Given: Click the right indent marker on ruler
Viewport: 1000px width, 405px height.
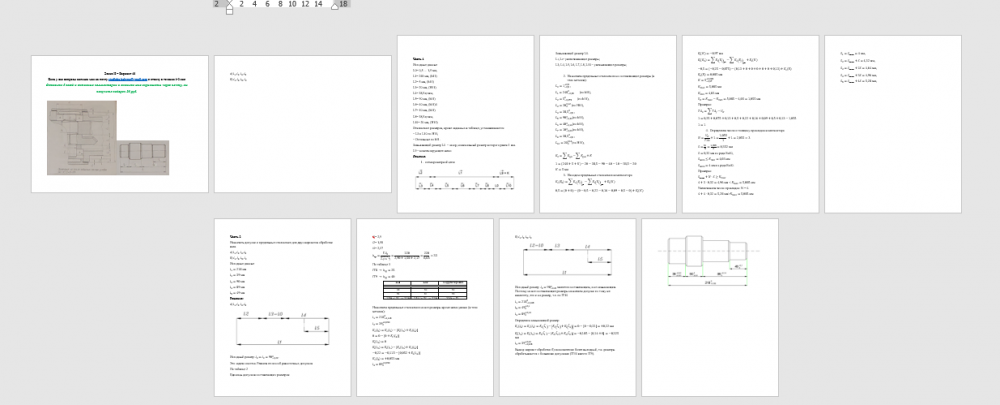Looking at the screenshot, I should 334,7.
